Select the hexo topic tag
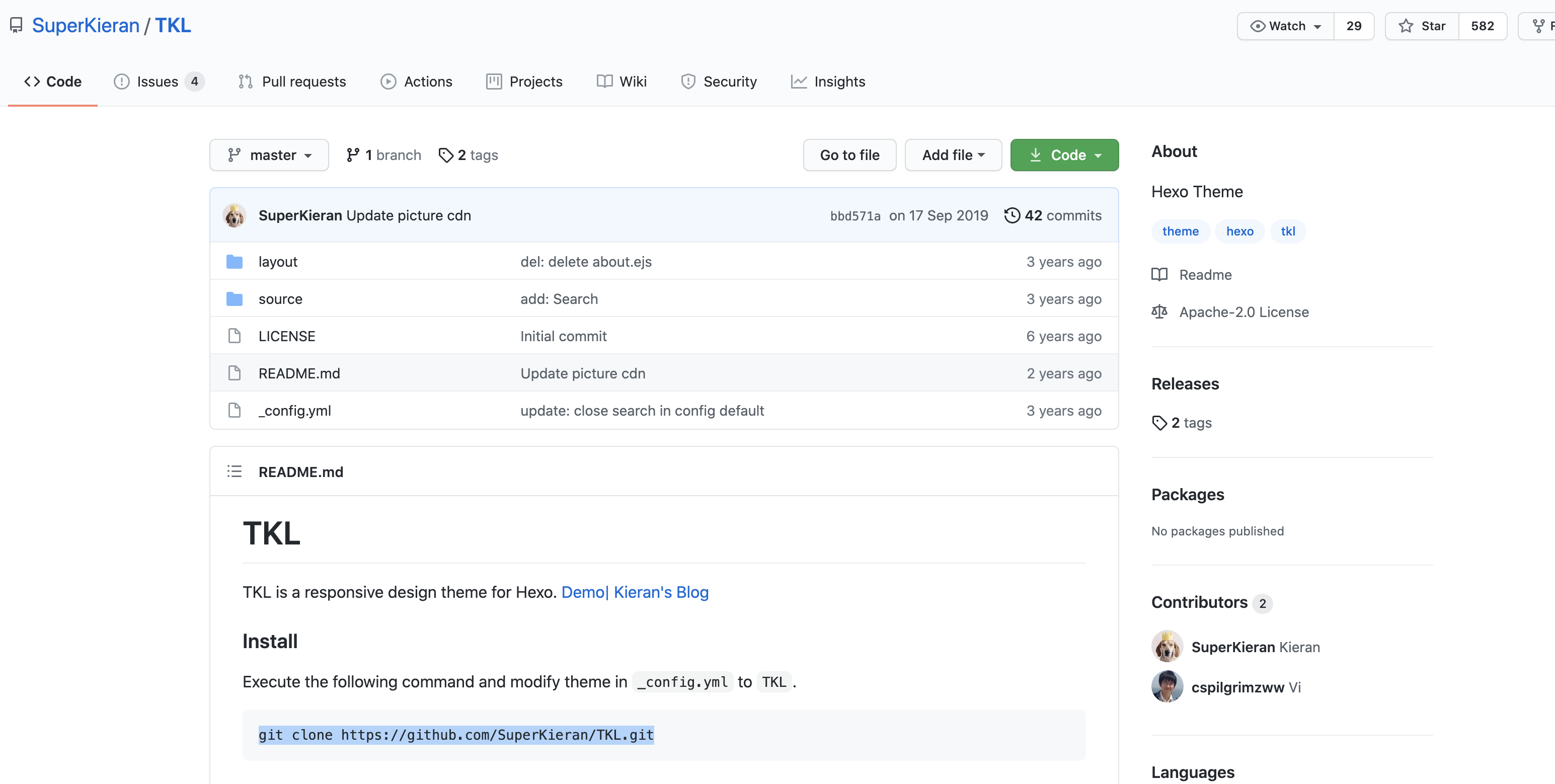1555x784 pixels. point(1239,231)
